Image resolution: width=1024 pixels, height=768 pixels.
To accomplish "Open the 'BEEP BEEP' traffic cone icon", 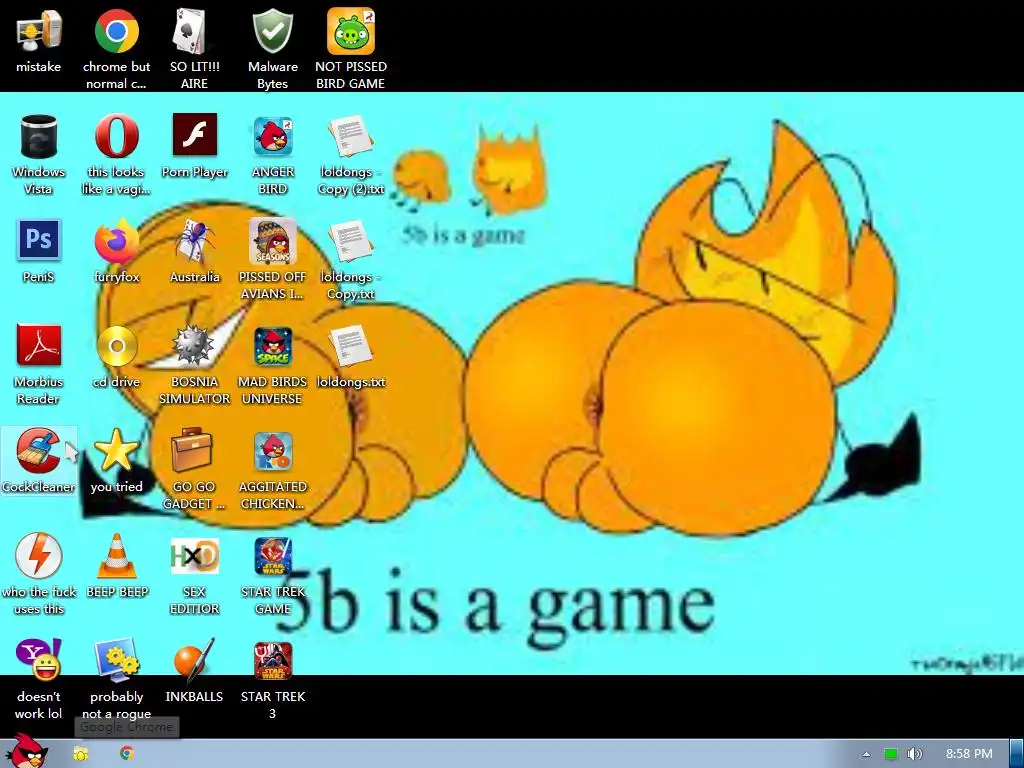I will click(116, 556).
